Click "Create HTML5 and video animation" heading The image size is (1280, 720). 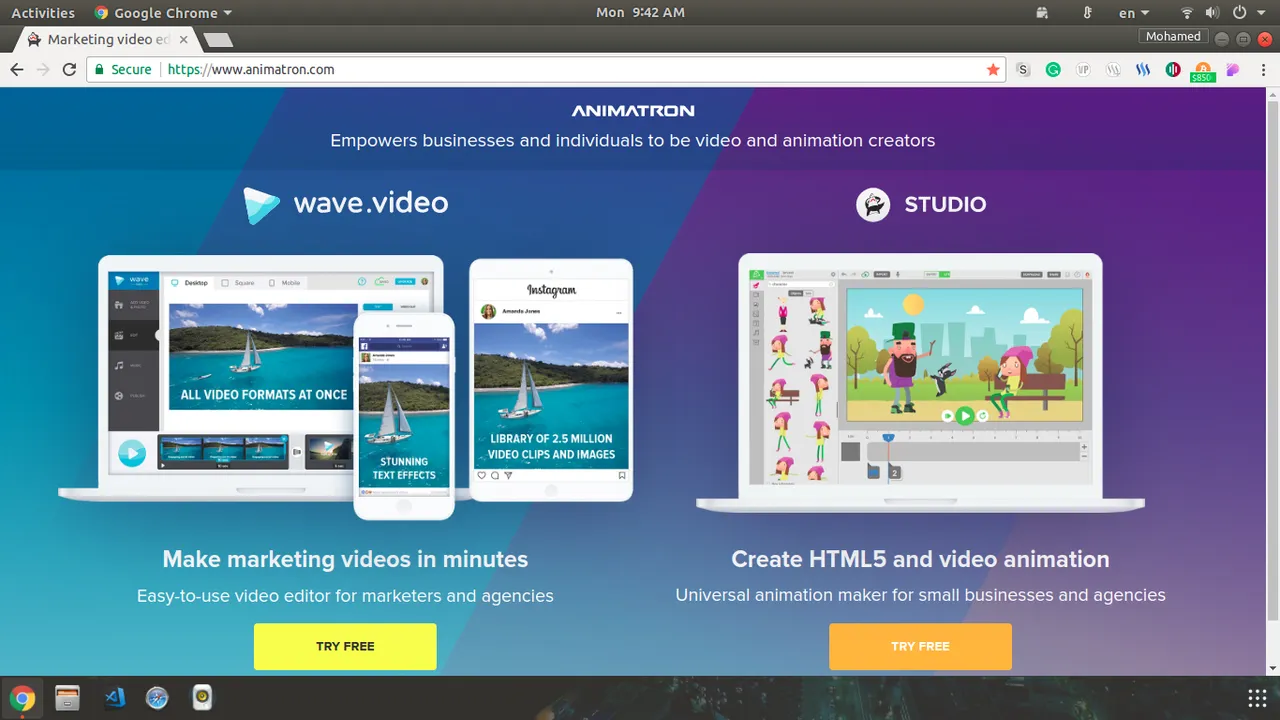click(920, 559)
